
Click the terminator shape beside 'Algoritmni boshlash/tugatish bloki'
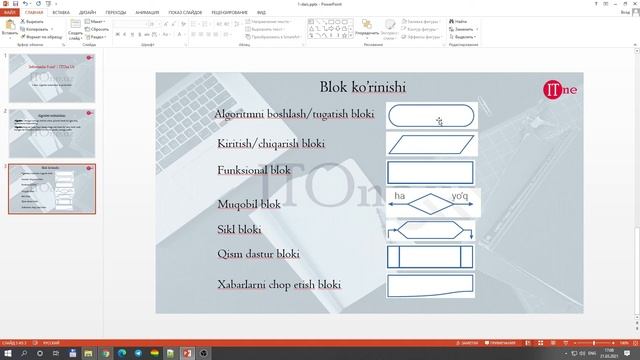(431, 116)
